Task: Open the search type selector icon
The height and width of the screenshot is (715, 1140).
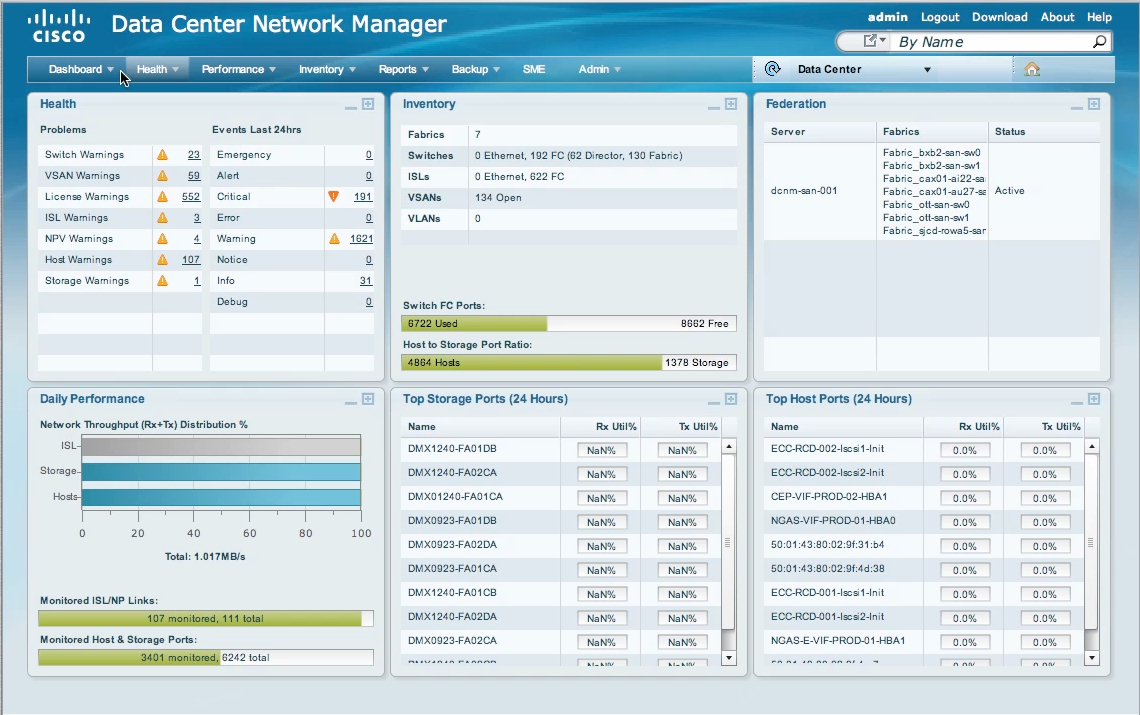Action: pyautogui.click(x=874, y=41)
